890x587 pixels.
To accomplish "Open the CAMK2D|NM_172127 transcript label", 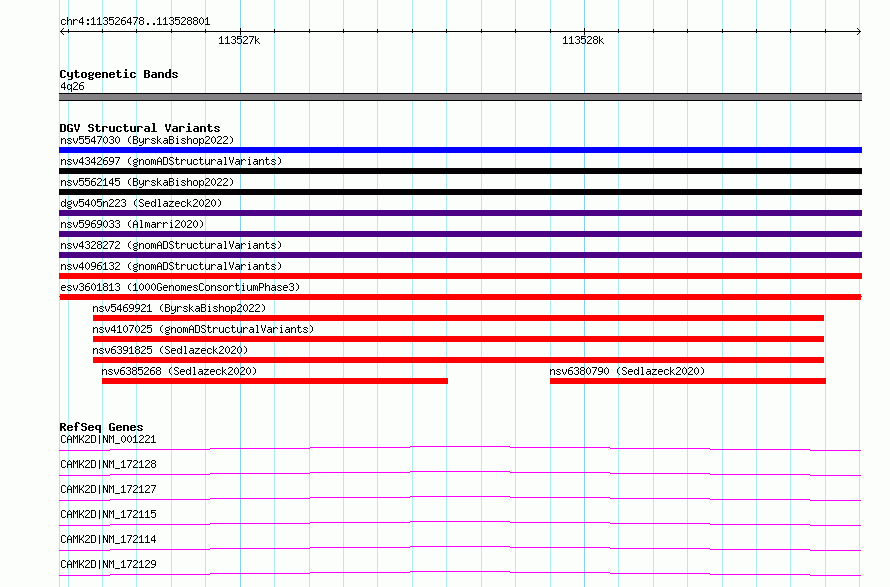I will coord(108,489).
